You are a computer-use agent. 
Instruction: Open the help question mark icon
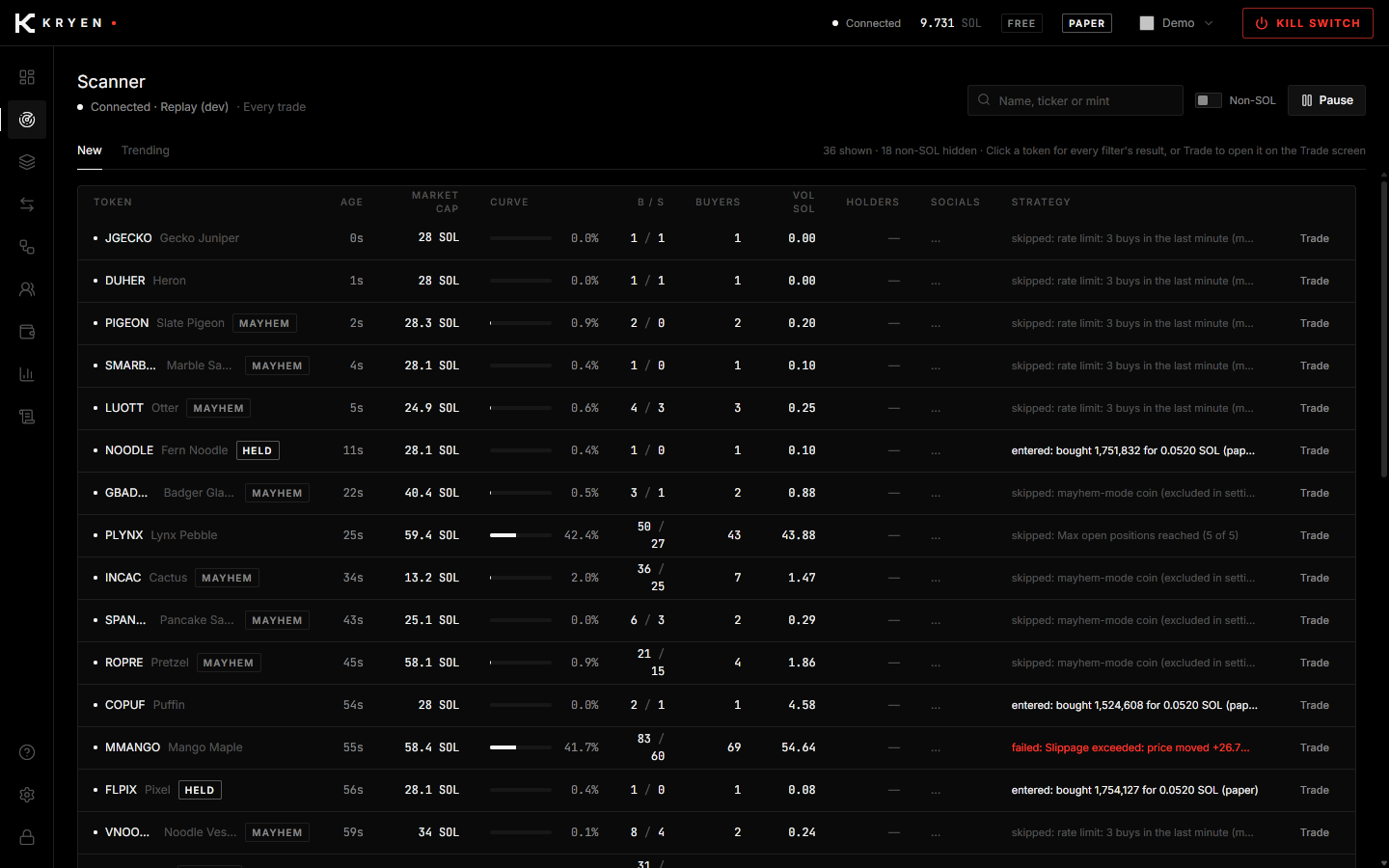(x=27, y=752)
